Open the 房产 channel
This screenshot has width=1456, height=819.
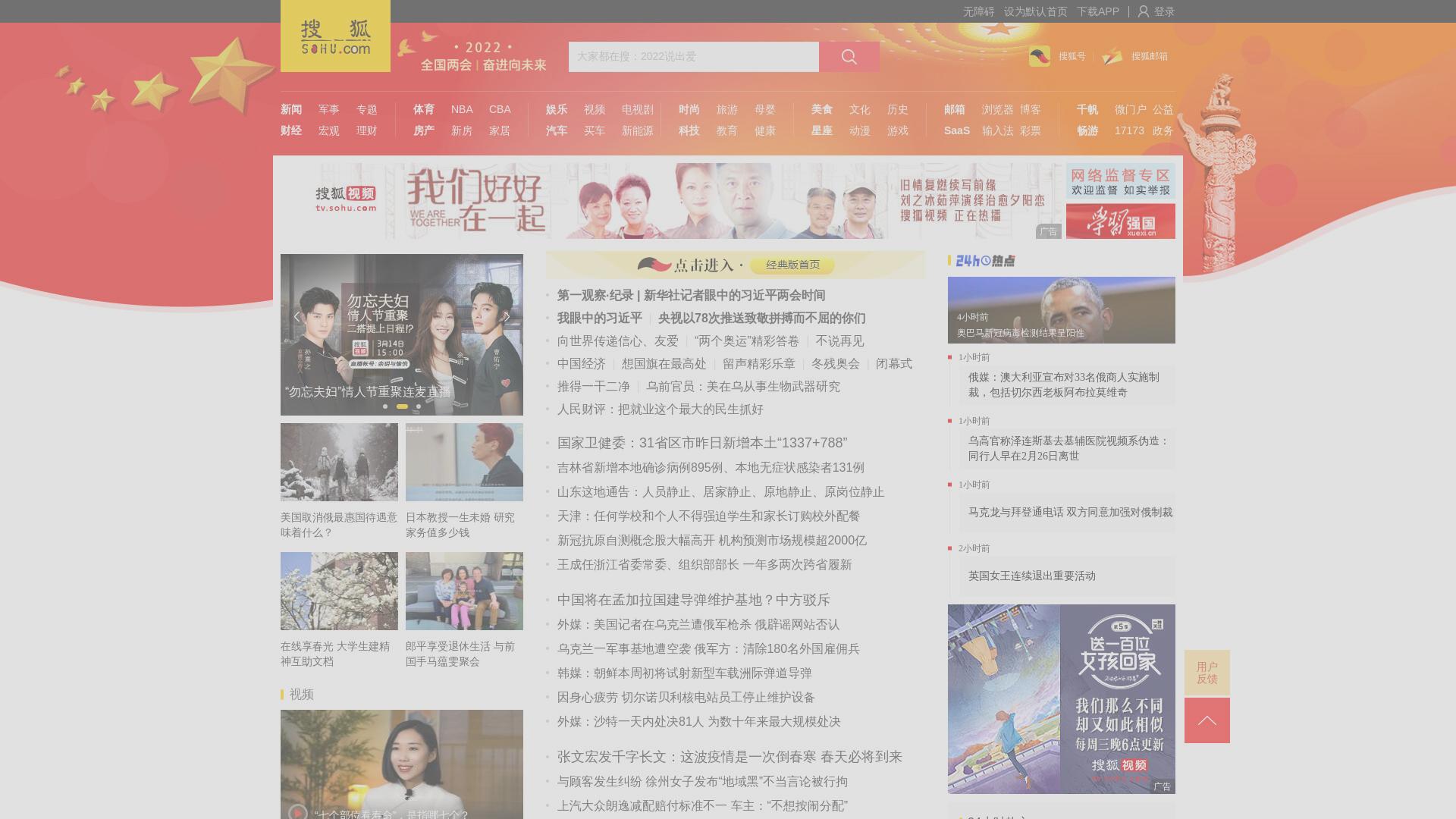[x=424, y=131]
